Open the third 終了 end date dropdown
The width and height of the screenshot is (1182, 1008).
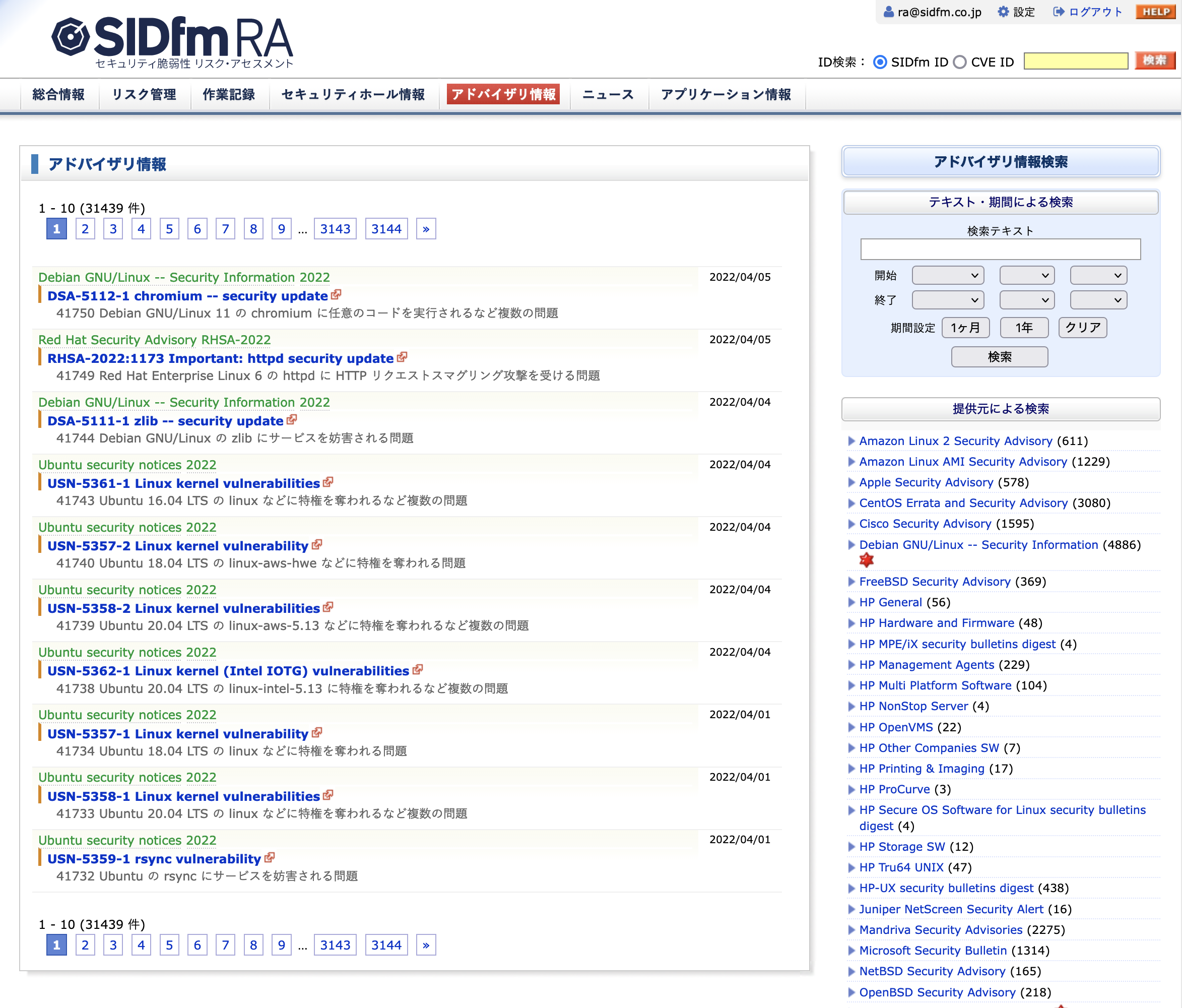(x=1099, y=300)
